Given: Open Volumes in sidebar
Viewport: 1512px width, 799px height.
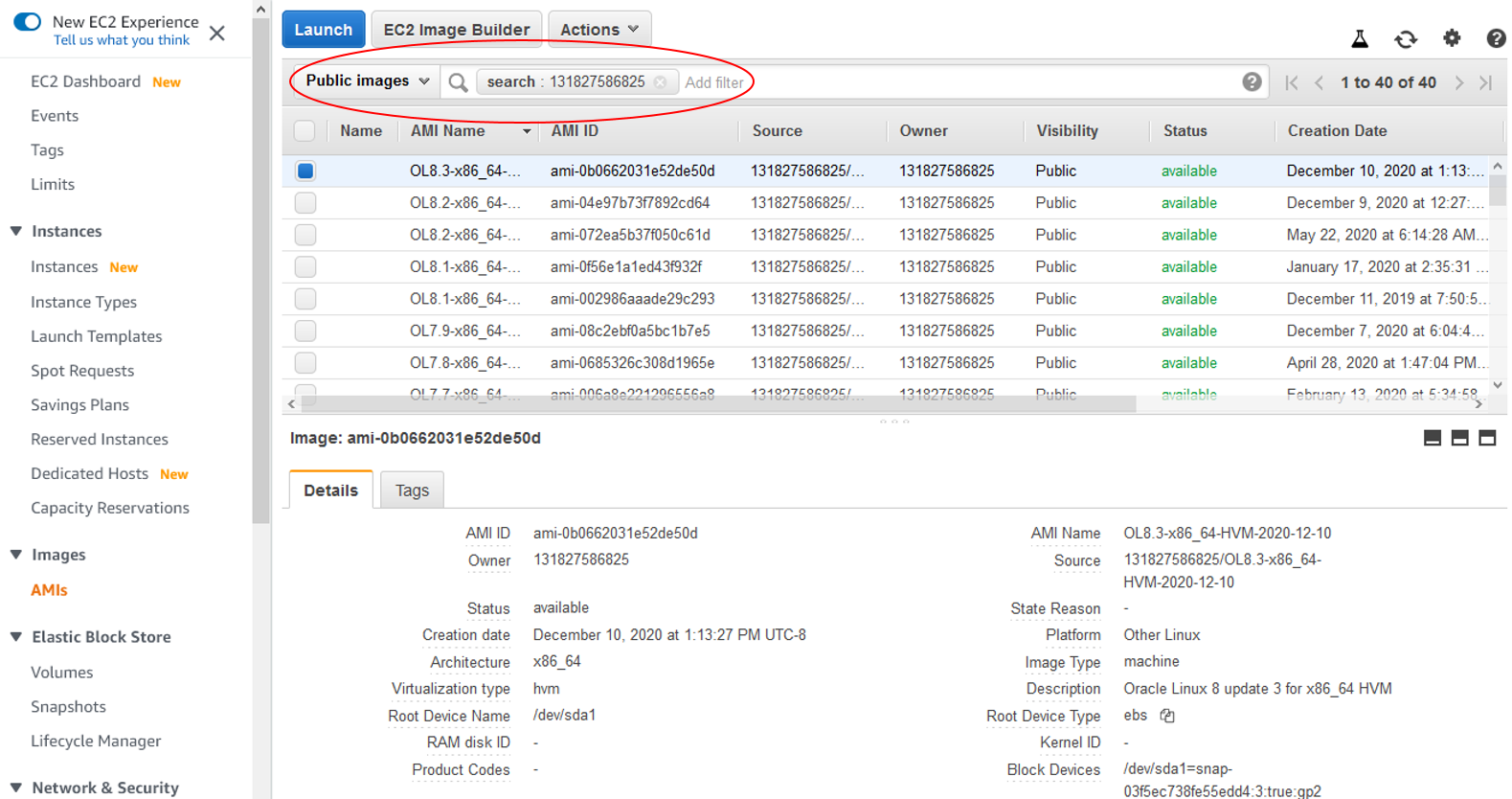Looking at the screenshot, I should click(62, 673).
